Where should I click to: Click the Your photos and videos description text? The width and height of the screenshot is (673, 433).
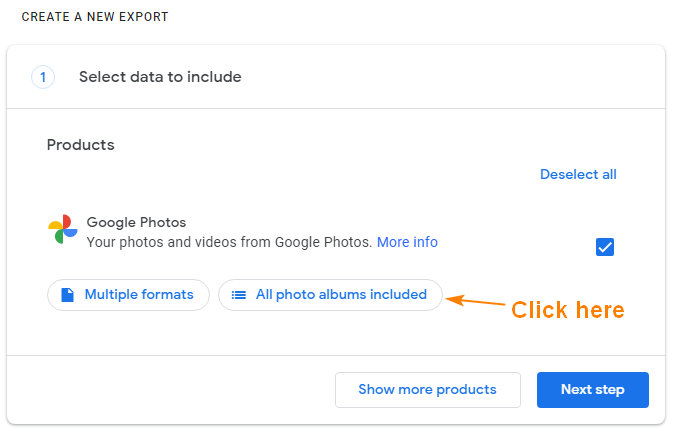(x=229, y=242)
